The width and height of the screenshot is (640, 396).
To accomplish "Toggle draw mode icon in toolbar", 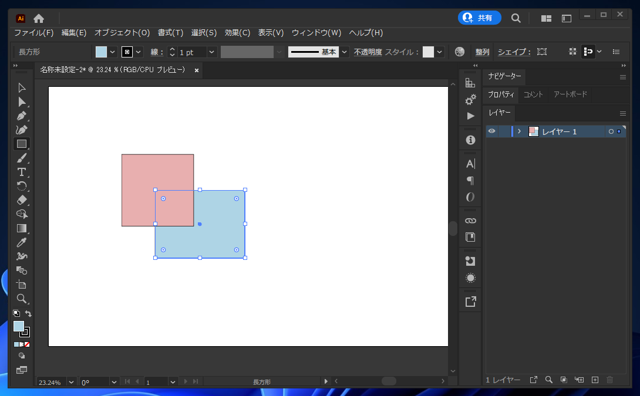I will [x=22, y=356].
